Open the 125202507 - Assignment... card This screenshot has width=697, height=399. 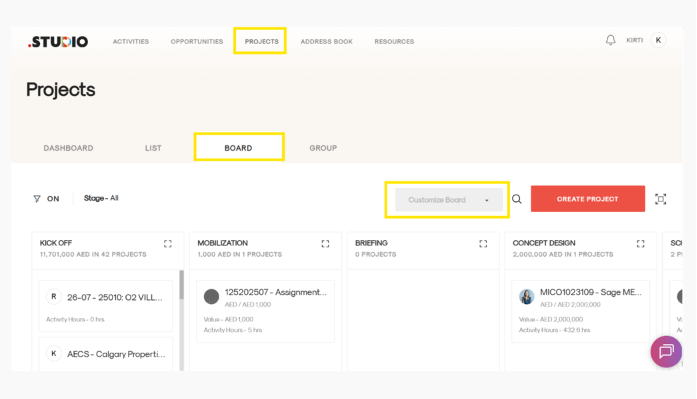click(x=265, y=311)
